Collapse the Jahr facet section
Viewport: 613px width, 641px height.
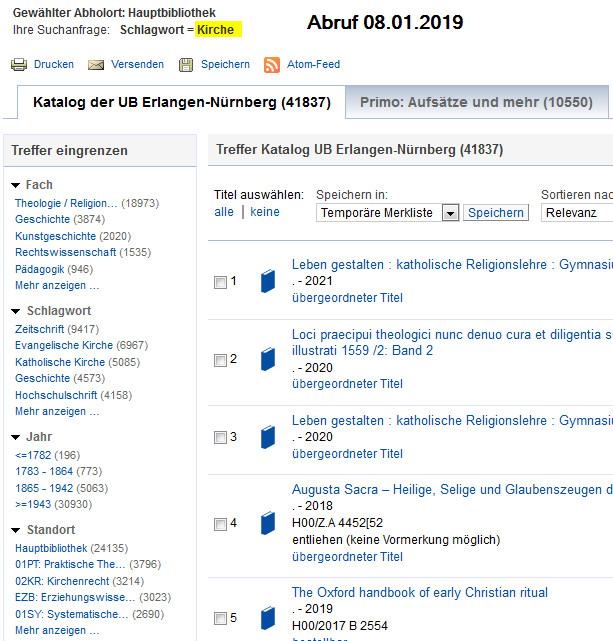(16, 437)
